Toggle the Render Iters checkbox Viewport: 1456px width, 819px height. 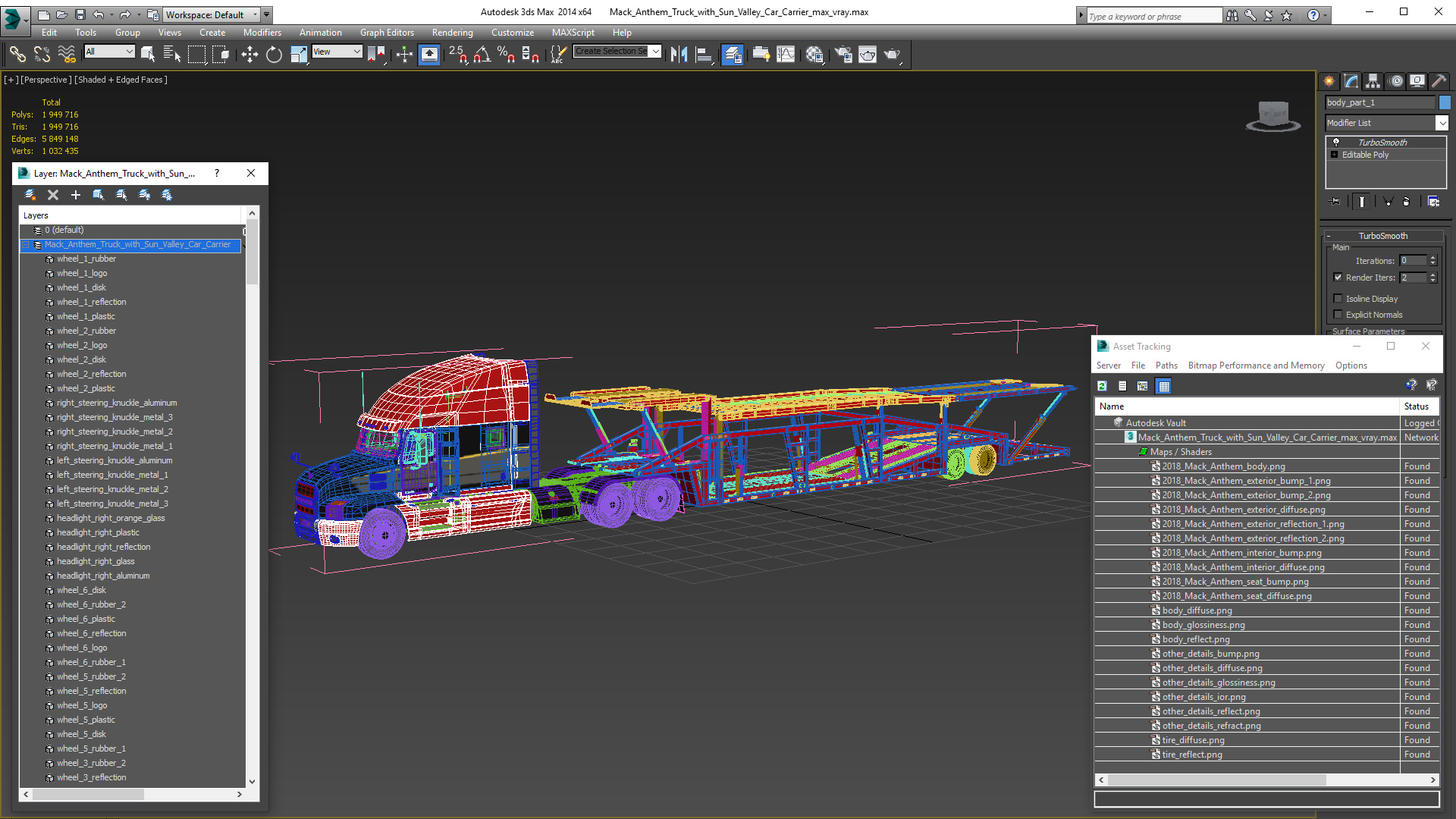pyautogui.click(x=1338, y=278)
